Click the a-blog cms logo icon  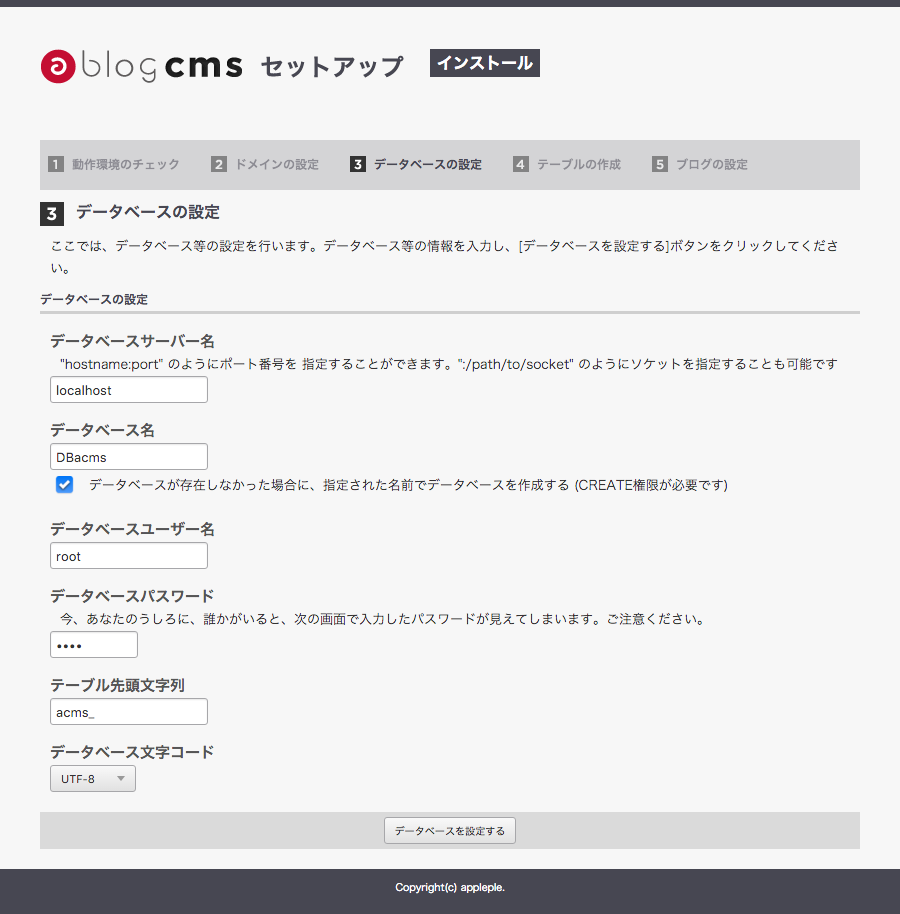[59, 66]
